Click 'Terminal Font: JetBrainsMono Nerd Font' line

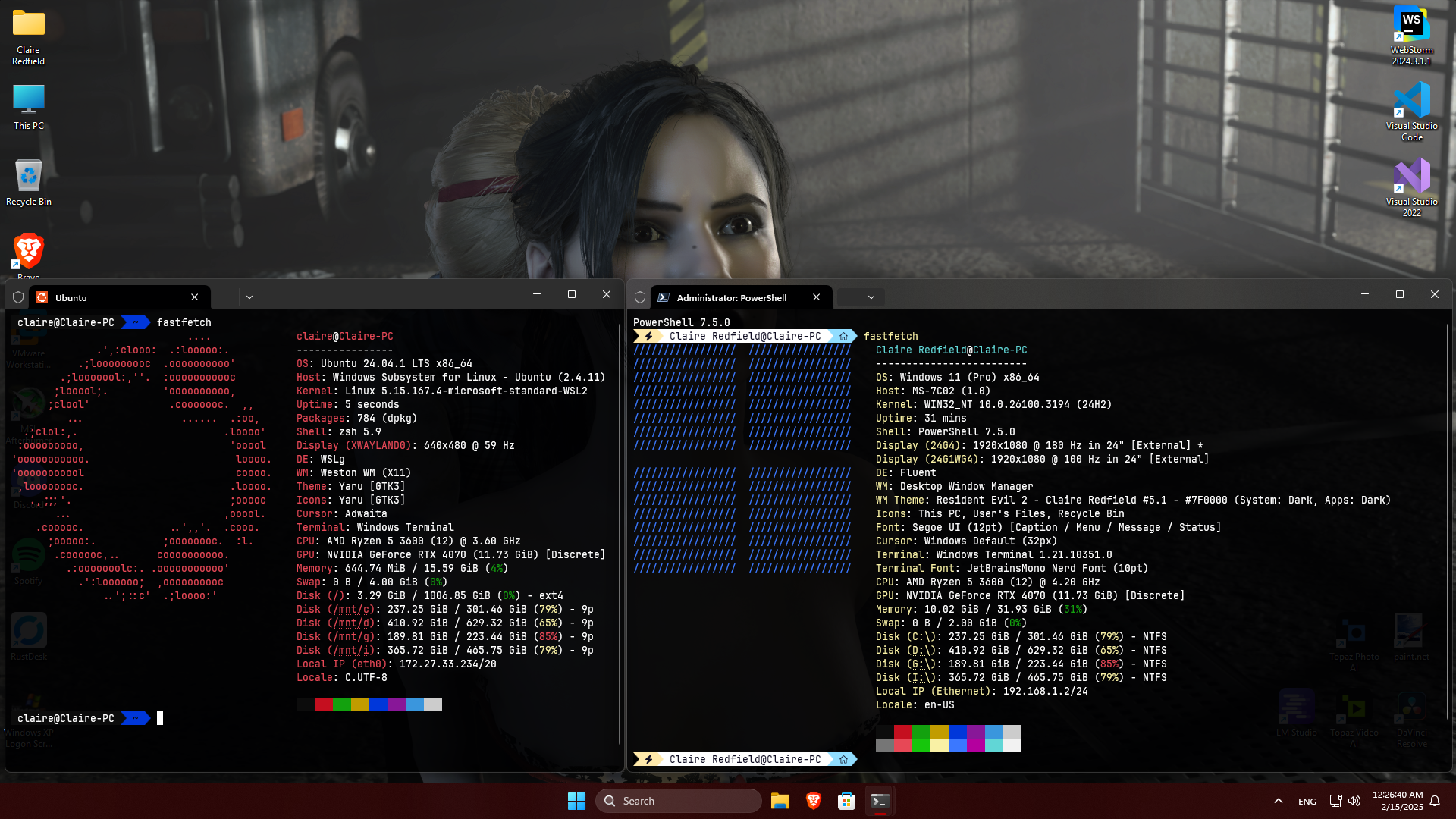tap(1012, 568)
